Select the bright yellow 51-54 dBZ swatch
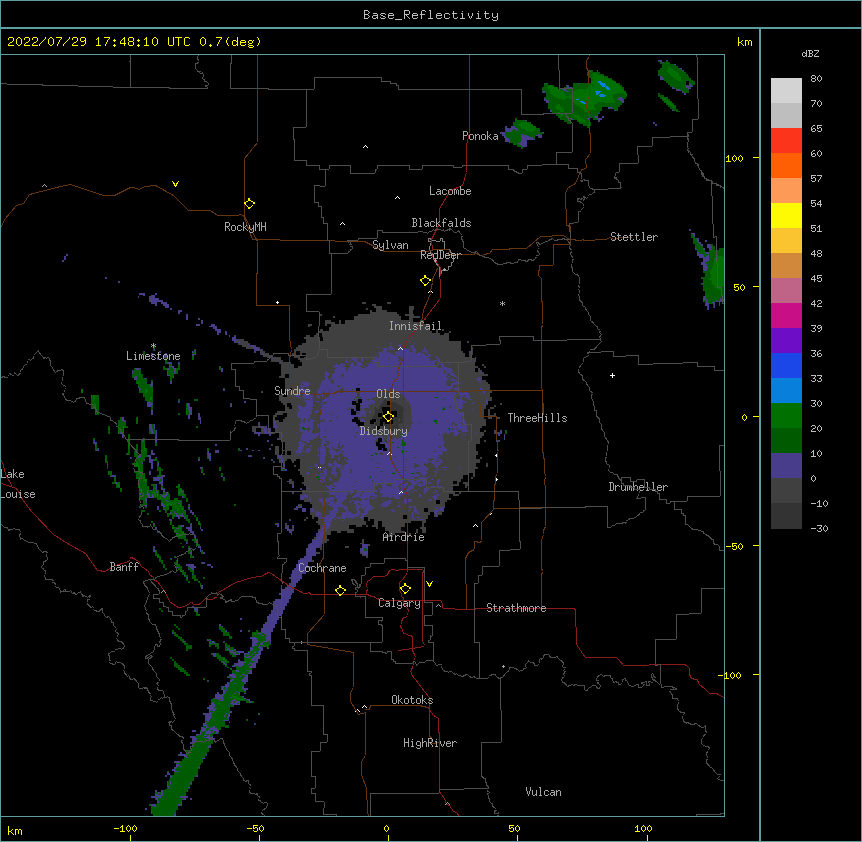The width and height of the screenshot is (862, 842). coord(786,215)
